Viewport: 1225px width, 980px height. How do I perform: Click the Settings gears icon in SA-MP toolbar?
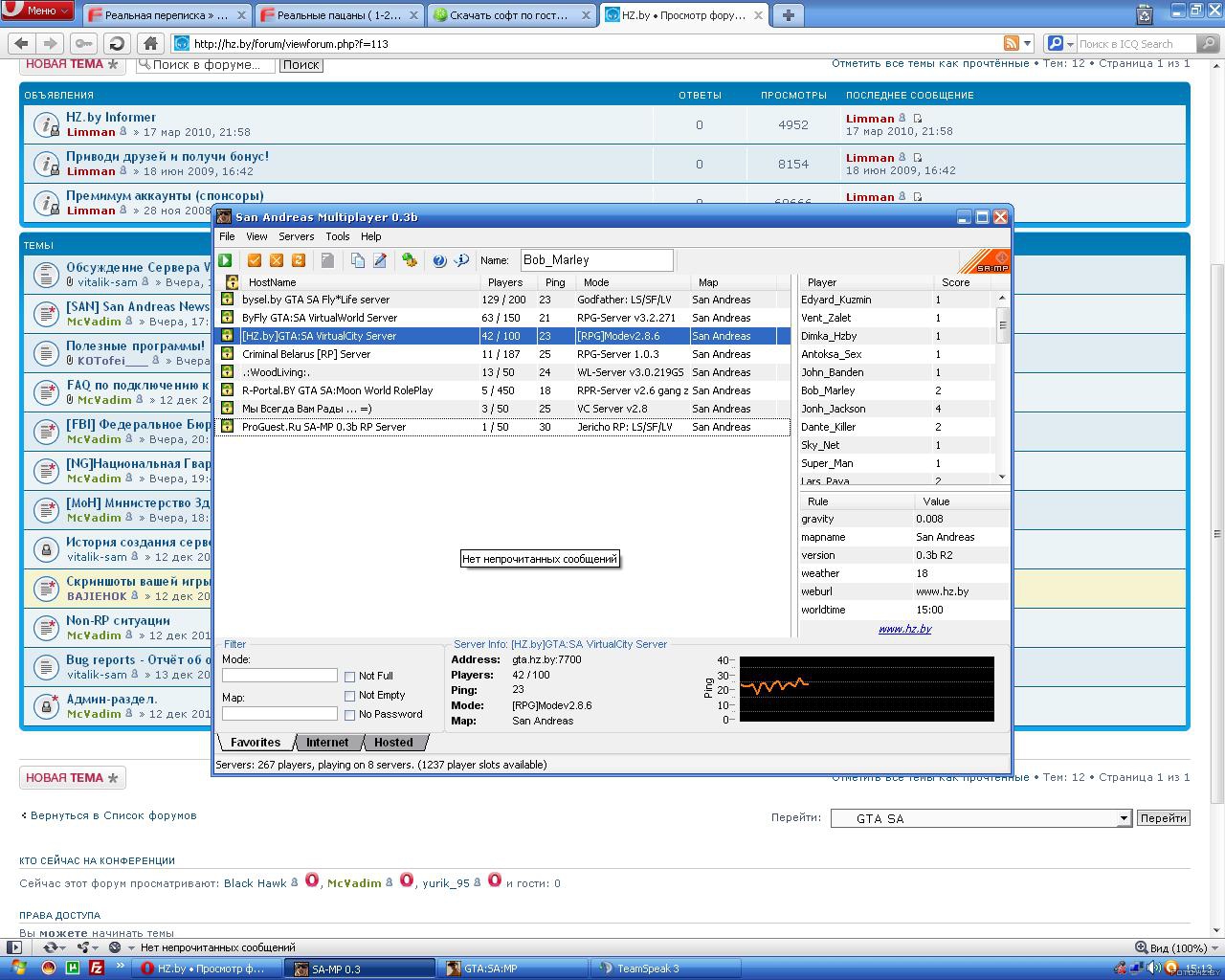coord(410,260)
